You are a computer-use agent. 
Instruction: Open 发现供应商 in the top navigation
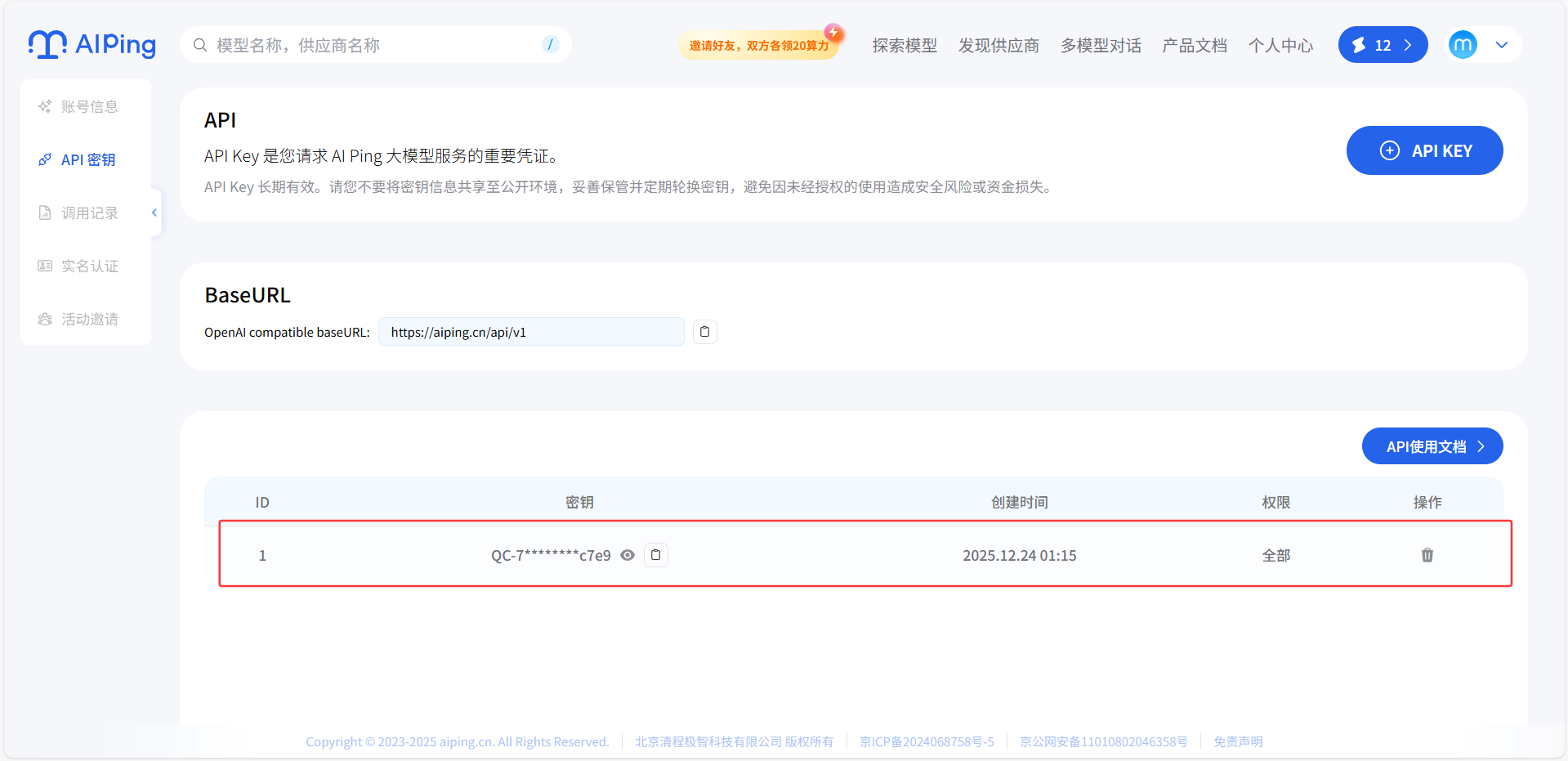998,45
